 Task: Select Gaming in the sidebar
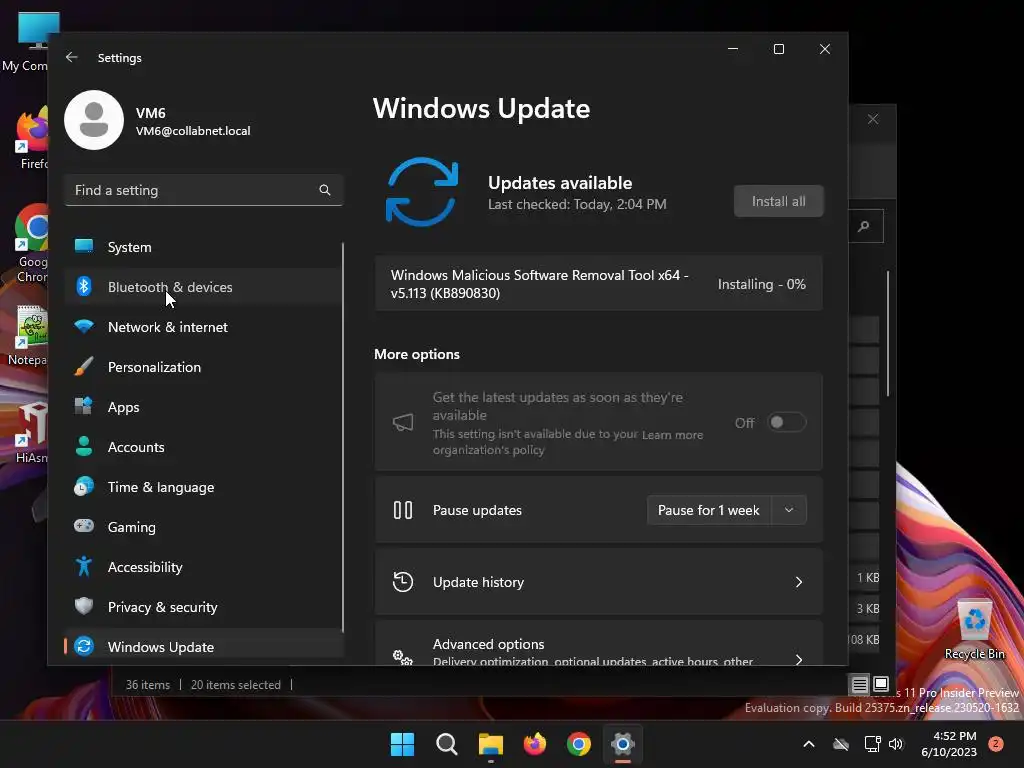click(203, 527)
